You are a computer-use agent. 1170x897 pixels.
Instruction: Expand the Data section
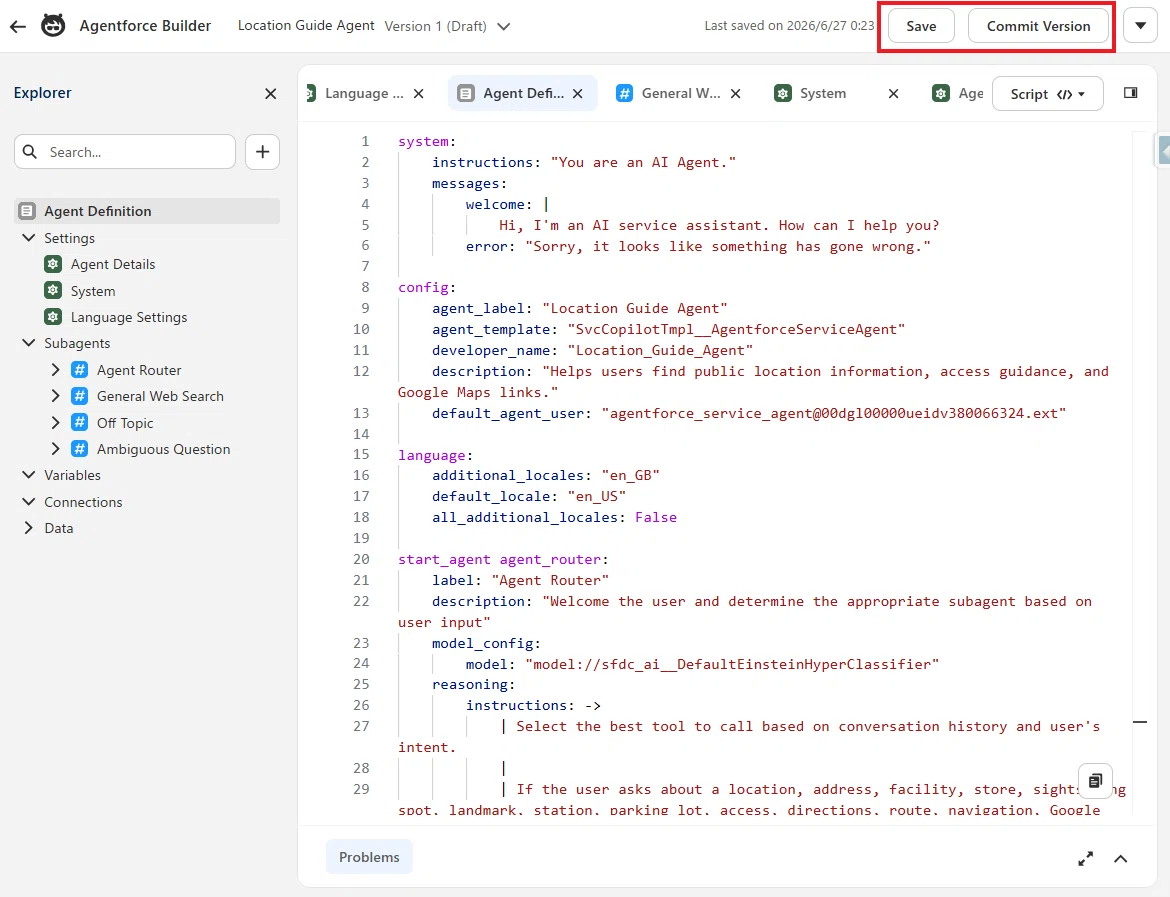click(x=29, y=528)
